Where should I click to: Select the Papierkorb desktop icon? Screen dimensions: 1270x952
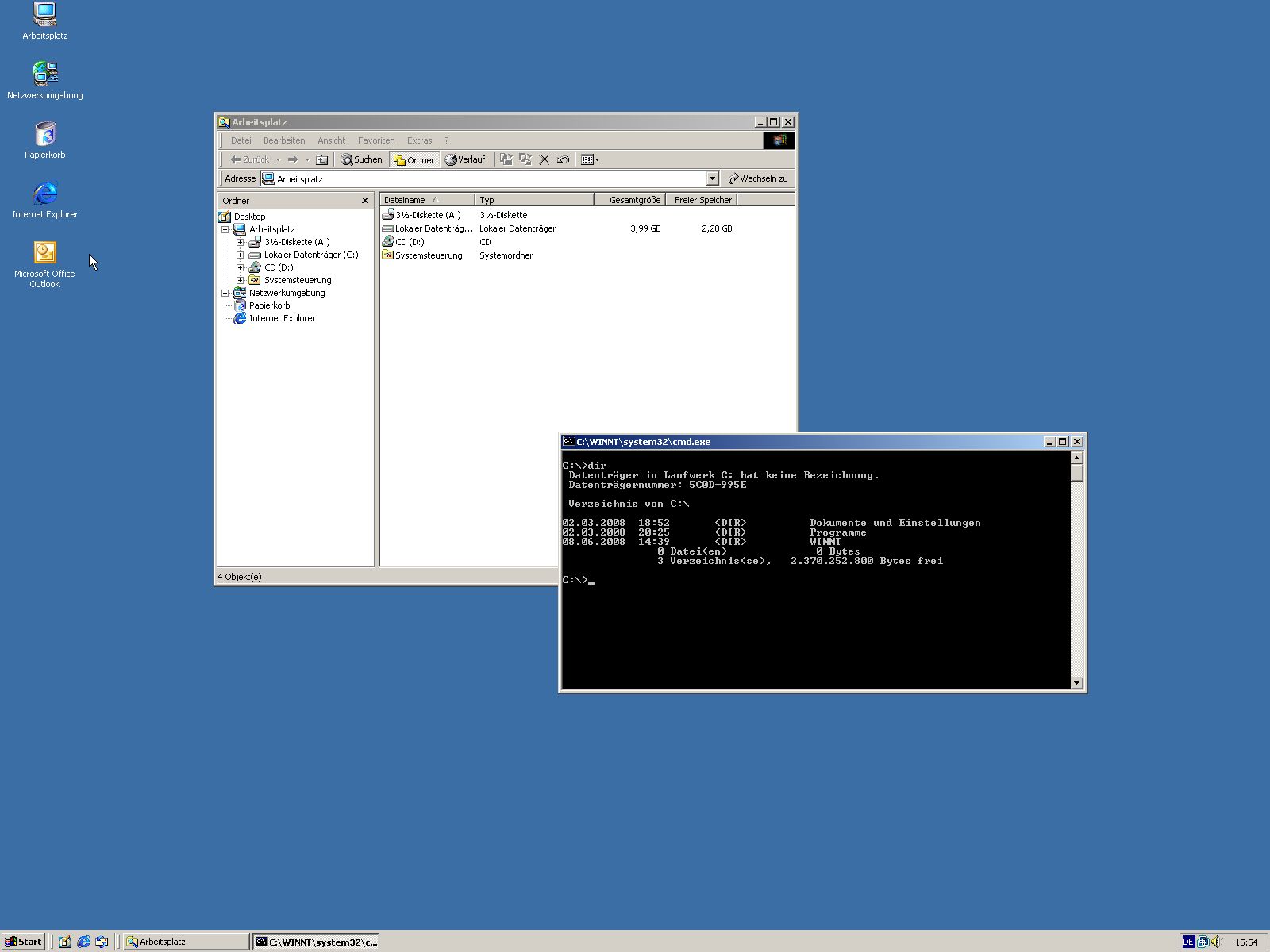coord(44,140)
